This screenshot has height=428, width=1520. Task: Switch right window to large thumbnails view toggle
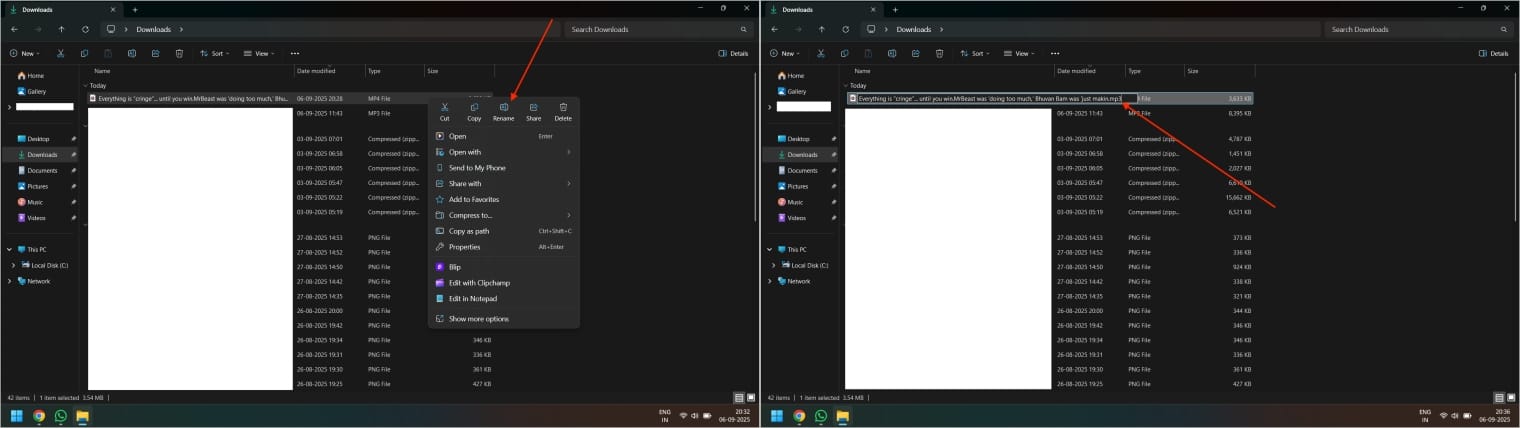[x=1511, y=397]
